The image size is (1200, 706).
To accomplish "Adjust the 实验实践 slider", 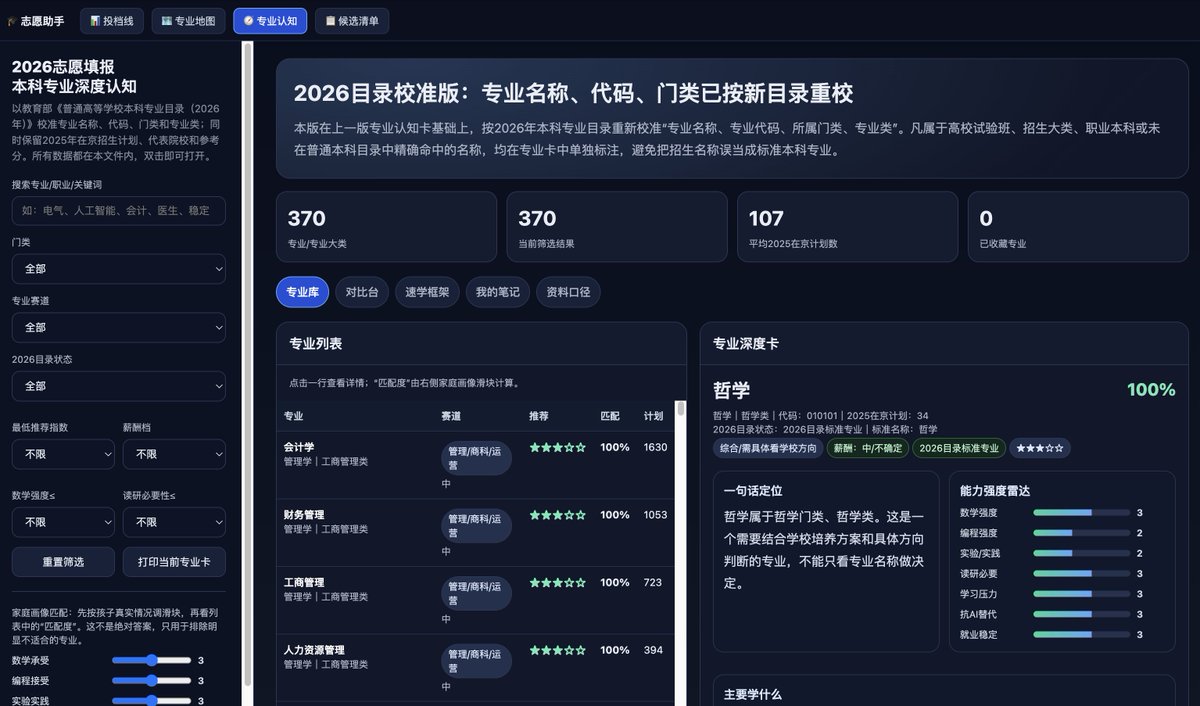I will coord(151,701).
